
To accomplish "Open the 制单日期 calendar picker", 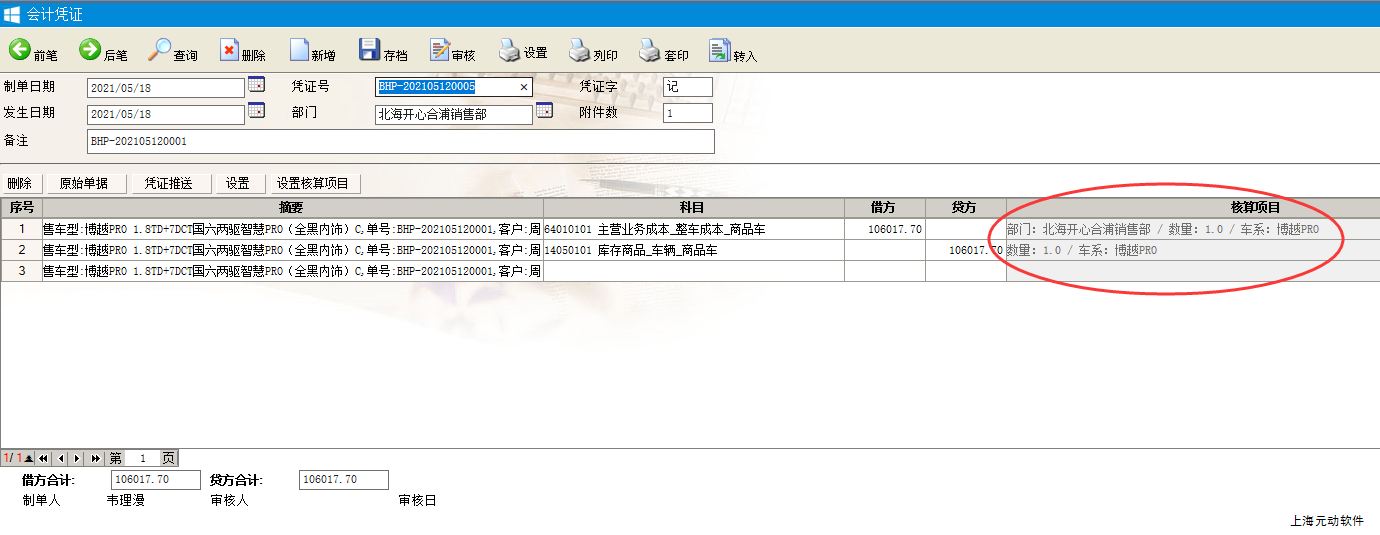I will click(x=256, y=85).
